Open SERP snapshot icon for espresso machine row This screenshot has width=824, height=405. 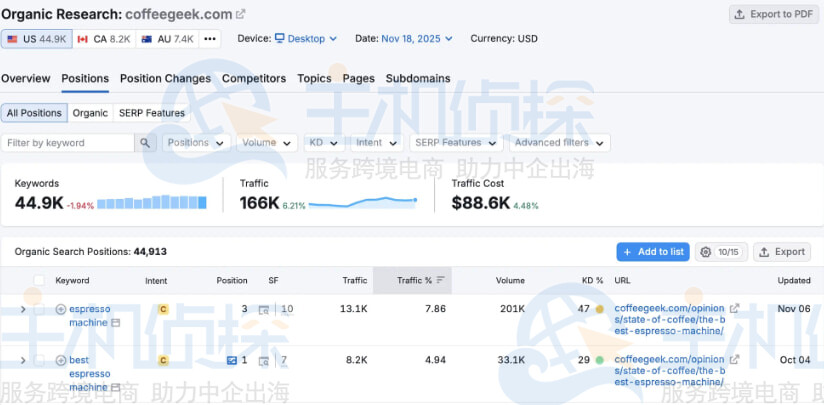tap(264, 310)
